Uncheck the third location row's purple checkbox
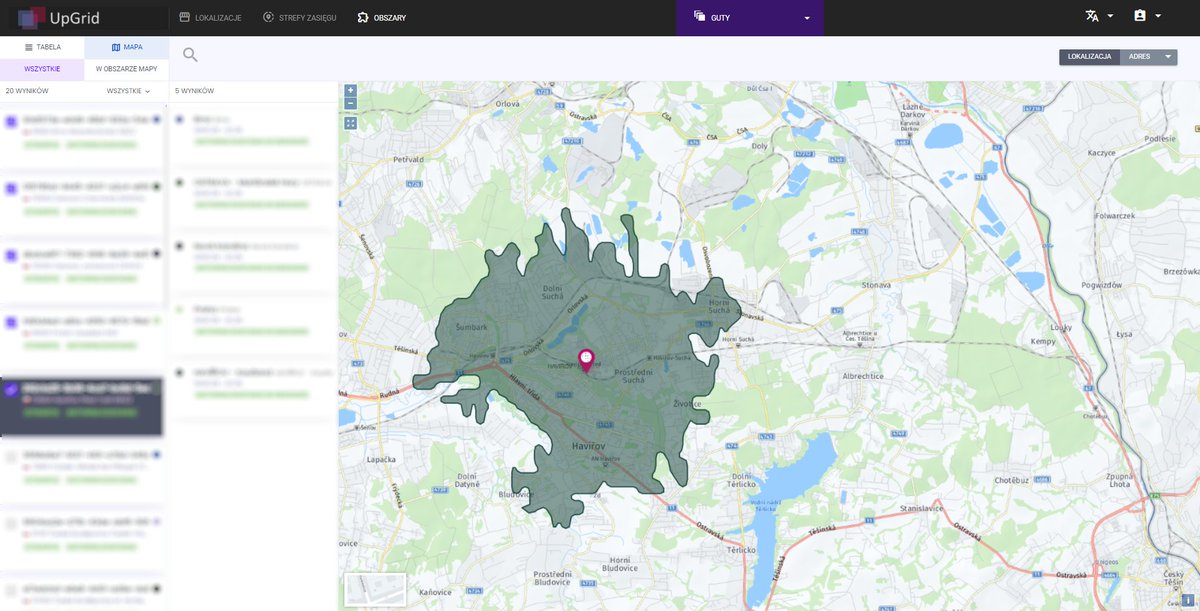 click(x=11, y=256)
